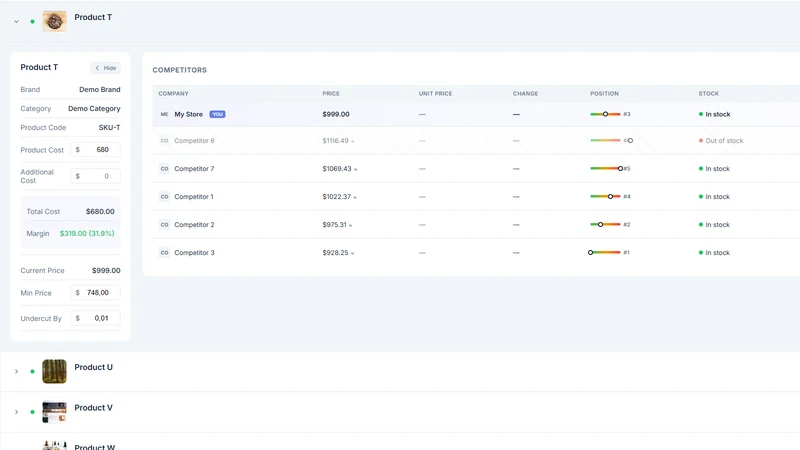
Task: Sort by the PRICE column header
Action: (x=331, y=93)
